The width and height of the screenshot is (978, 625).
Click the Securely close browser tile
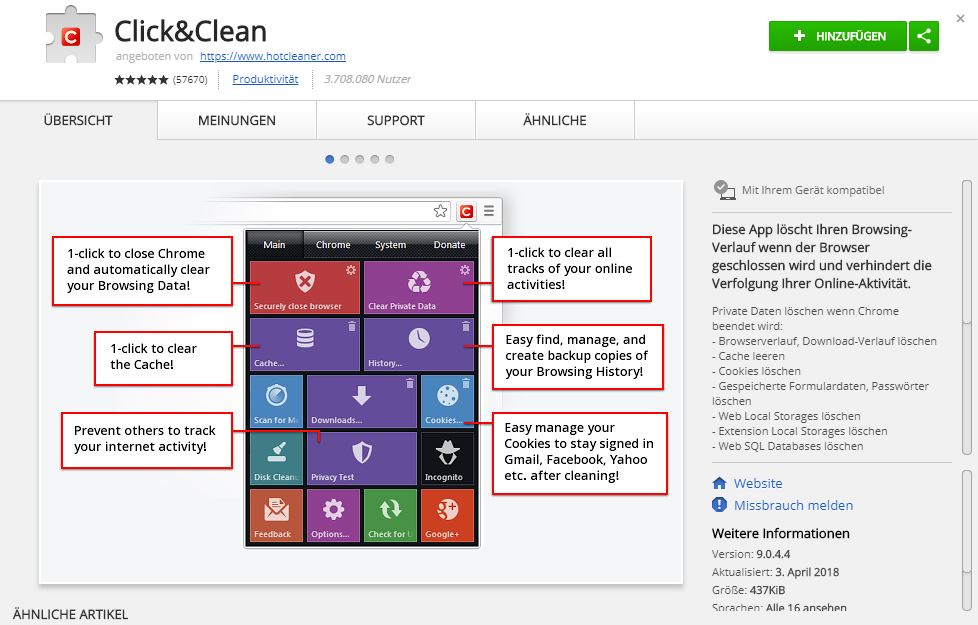tap(304, 287)
